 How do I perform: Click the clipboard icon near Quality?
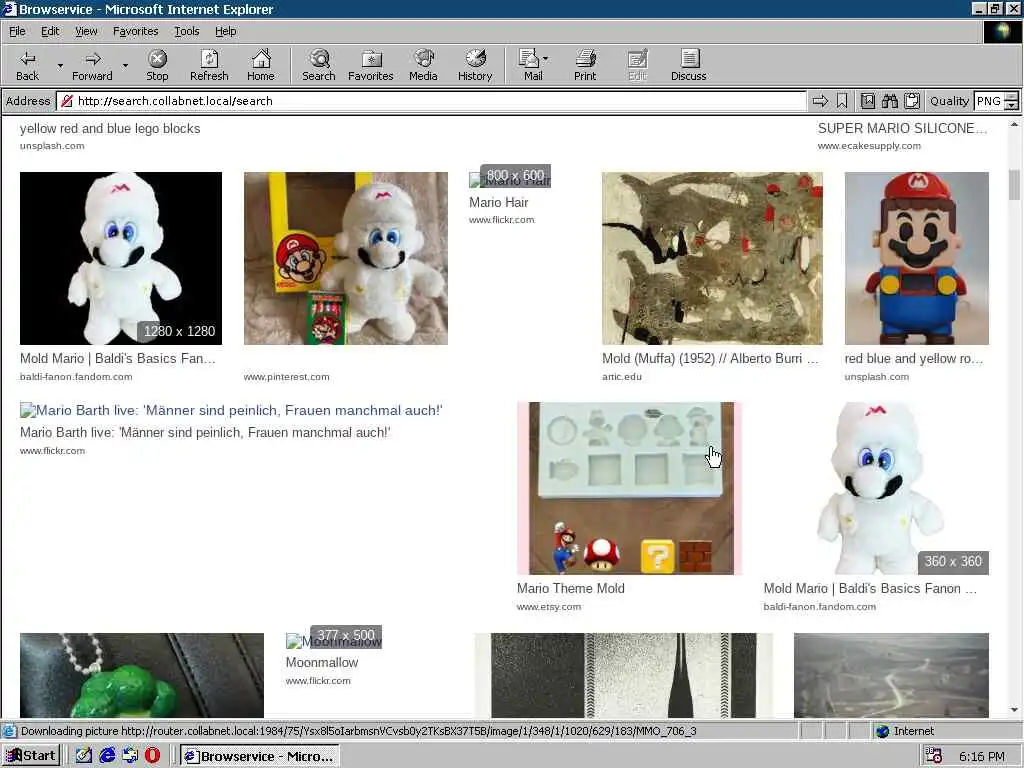912,101
